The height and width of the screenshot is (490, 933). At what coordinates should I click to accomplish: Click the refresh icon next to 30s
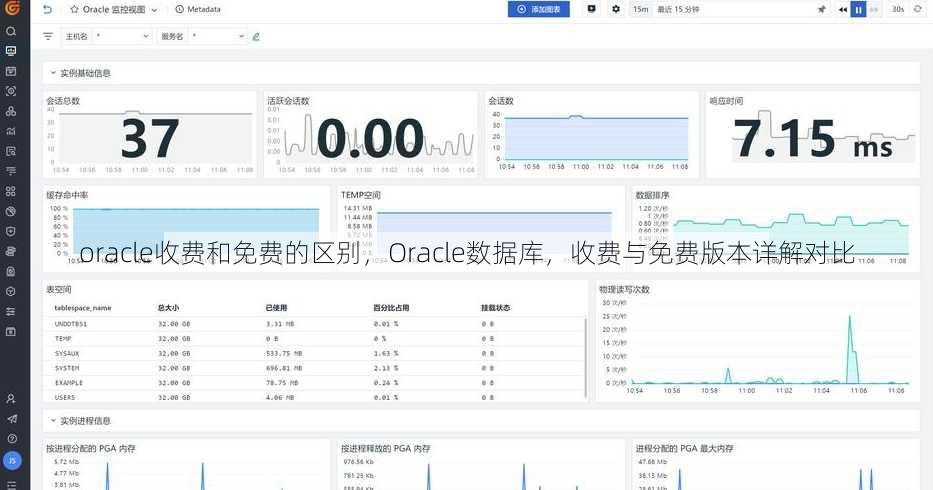918,9
